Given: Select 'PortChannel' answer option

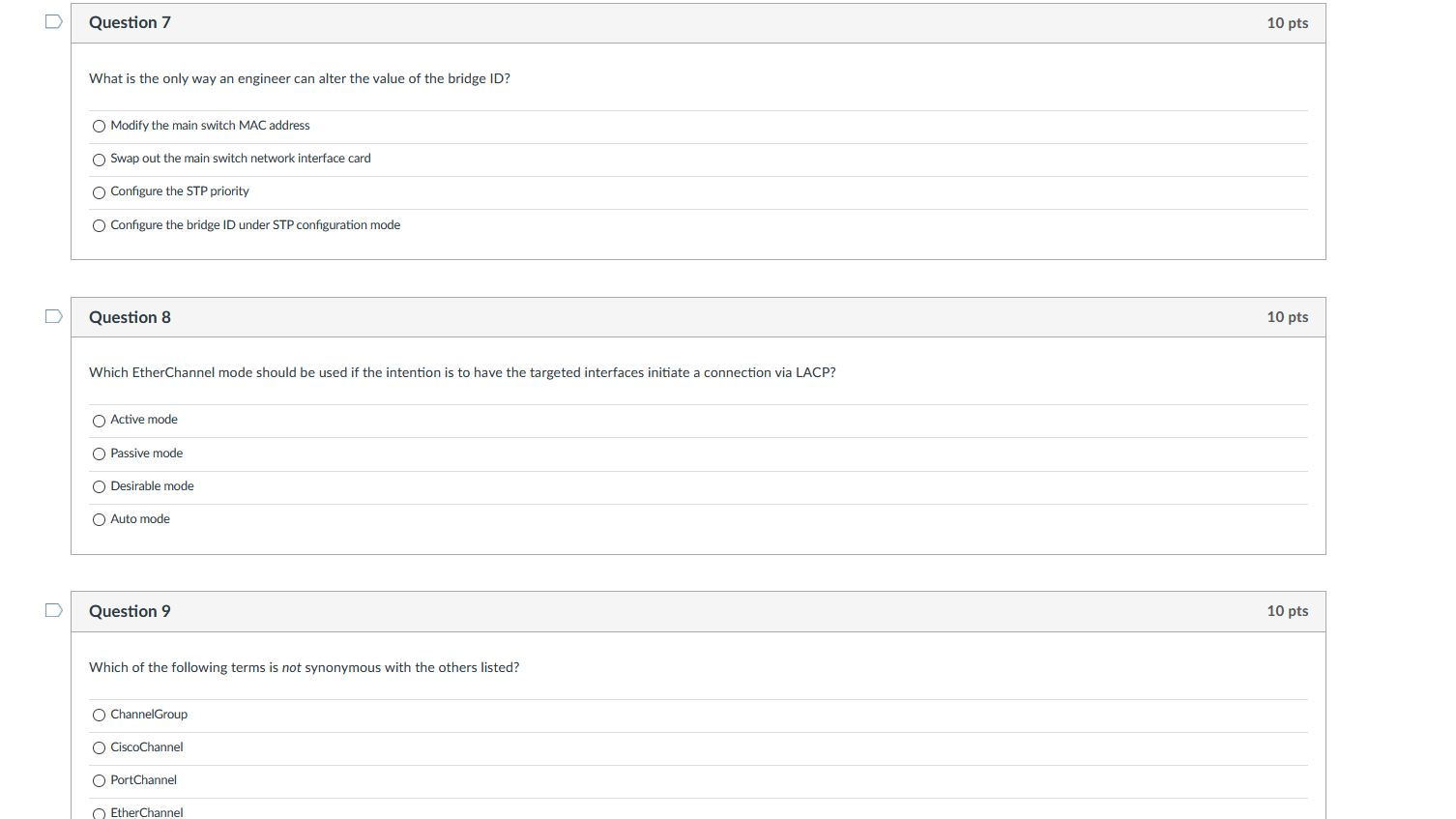Looking at the screenshot, I should click(99, 780).
